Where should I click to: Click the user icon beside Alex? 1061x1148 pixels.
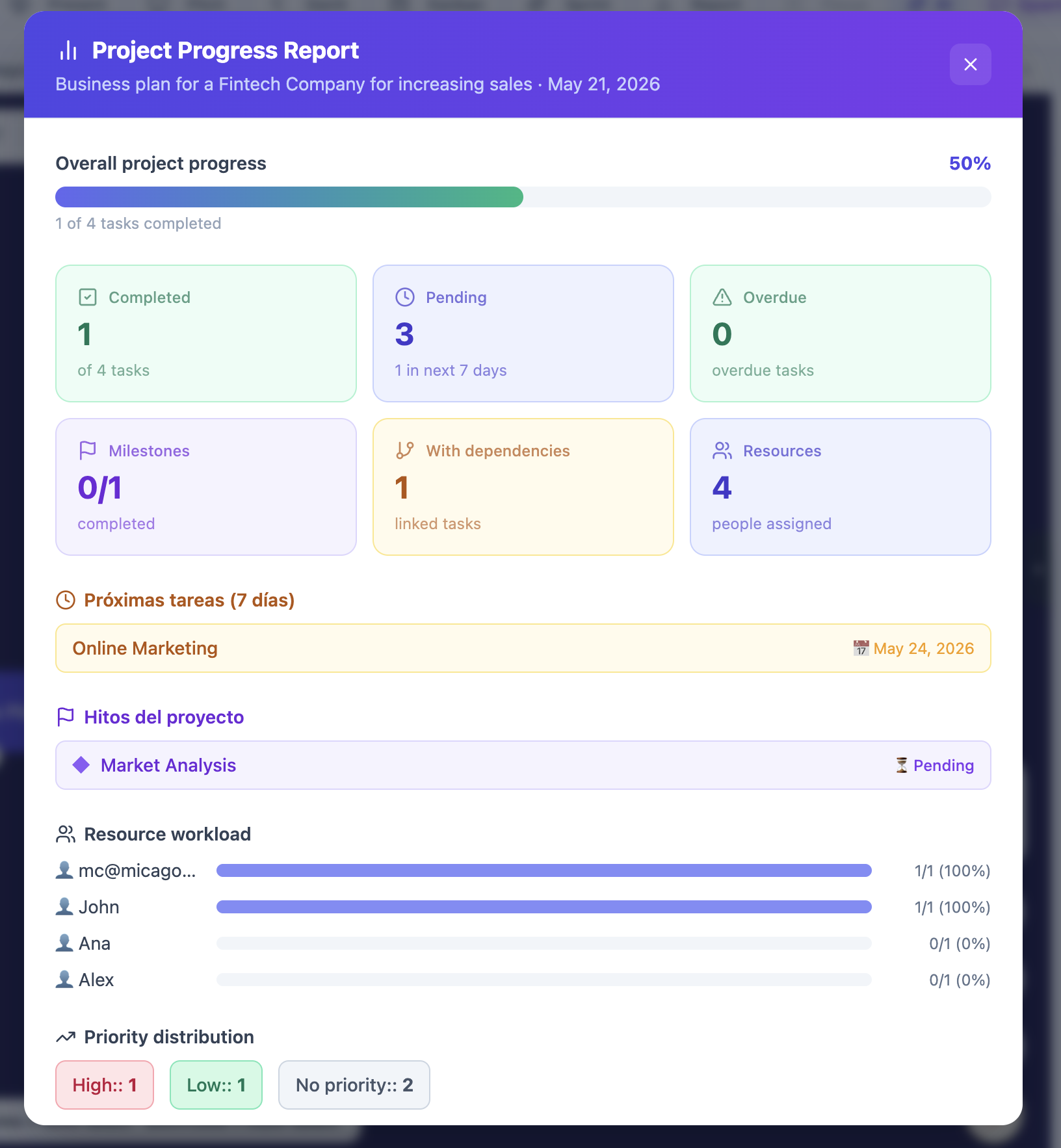[64, 980]
